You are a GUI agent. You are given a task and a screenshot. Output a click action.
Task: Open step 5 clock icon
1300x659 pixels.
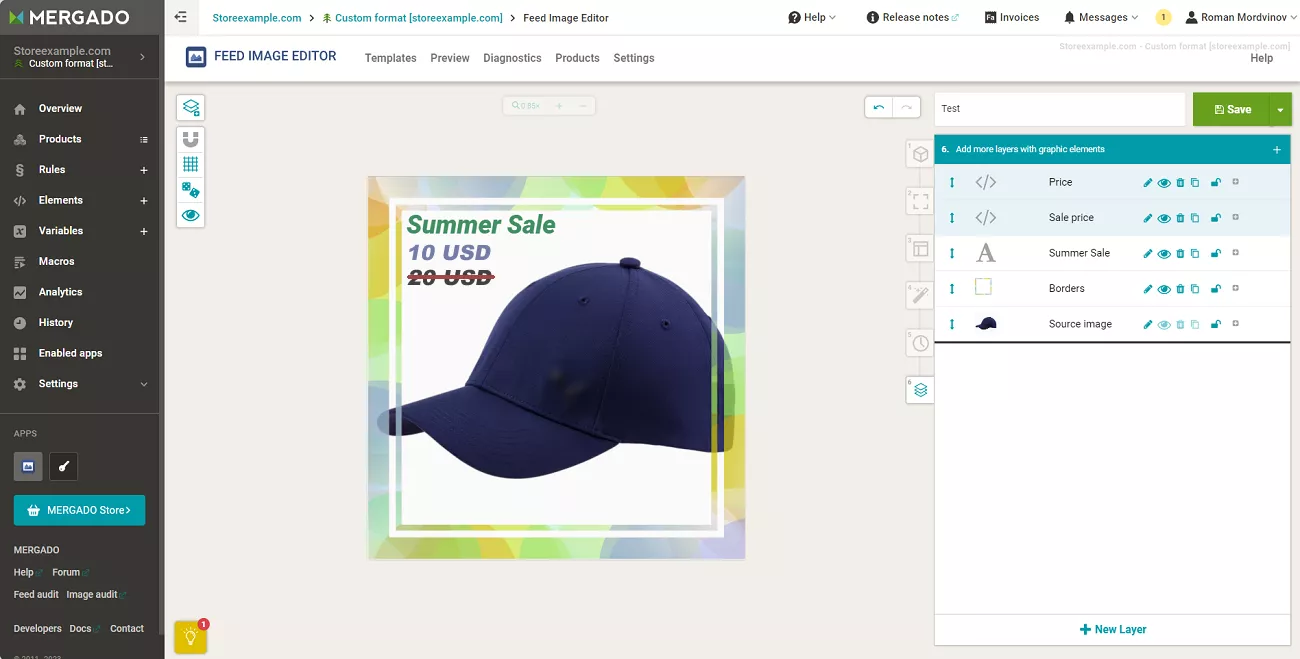click(x=920, y=342)
